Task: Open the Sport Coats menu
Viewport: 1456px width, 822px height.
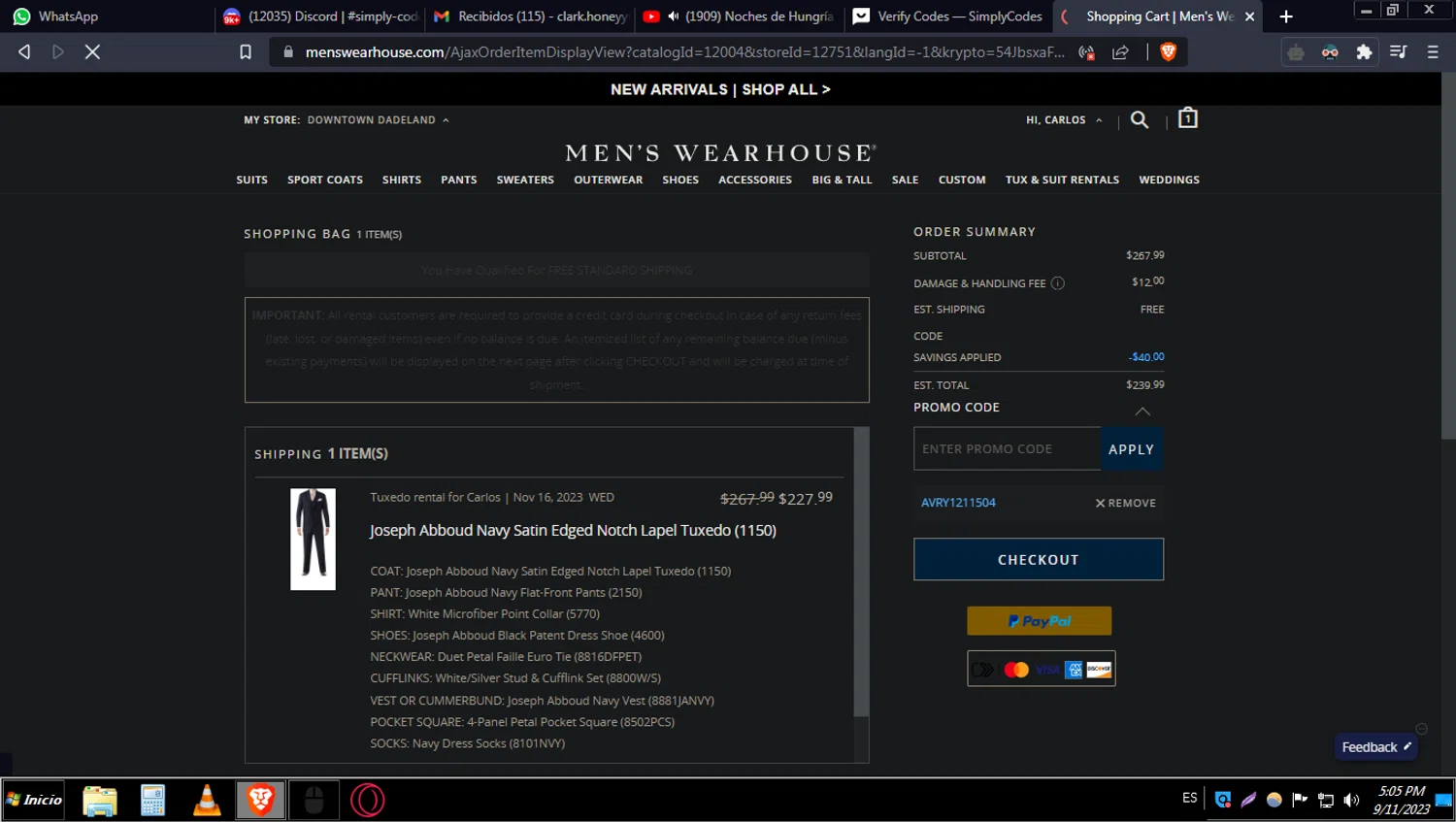Action: (325, 180)
